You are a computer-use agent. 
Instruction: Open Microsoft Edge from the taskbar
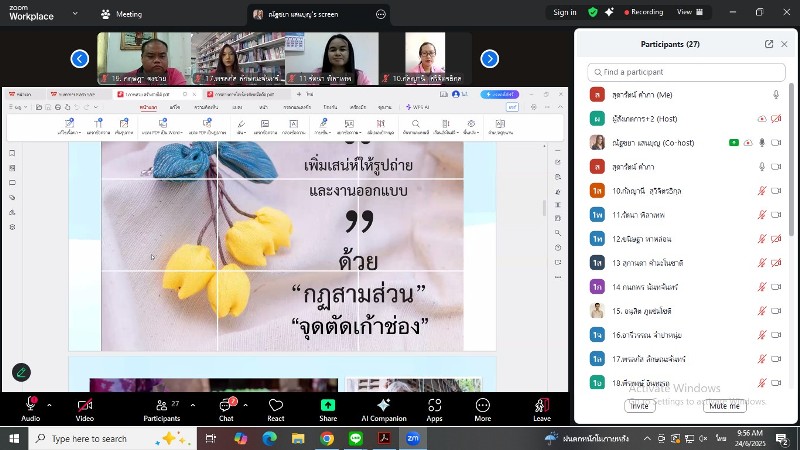[x=269, y=438]
